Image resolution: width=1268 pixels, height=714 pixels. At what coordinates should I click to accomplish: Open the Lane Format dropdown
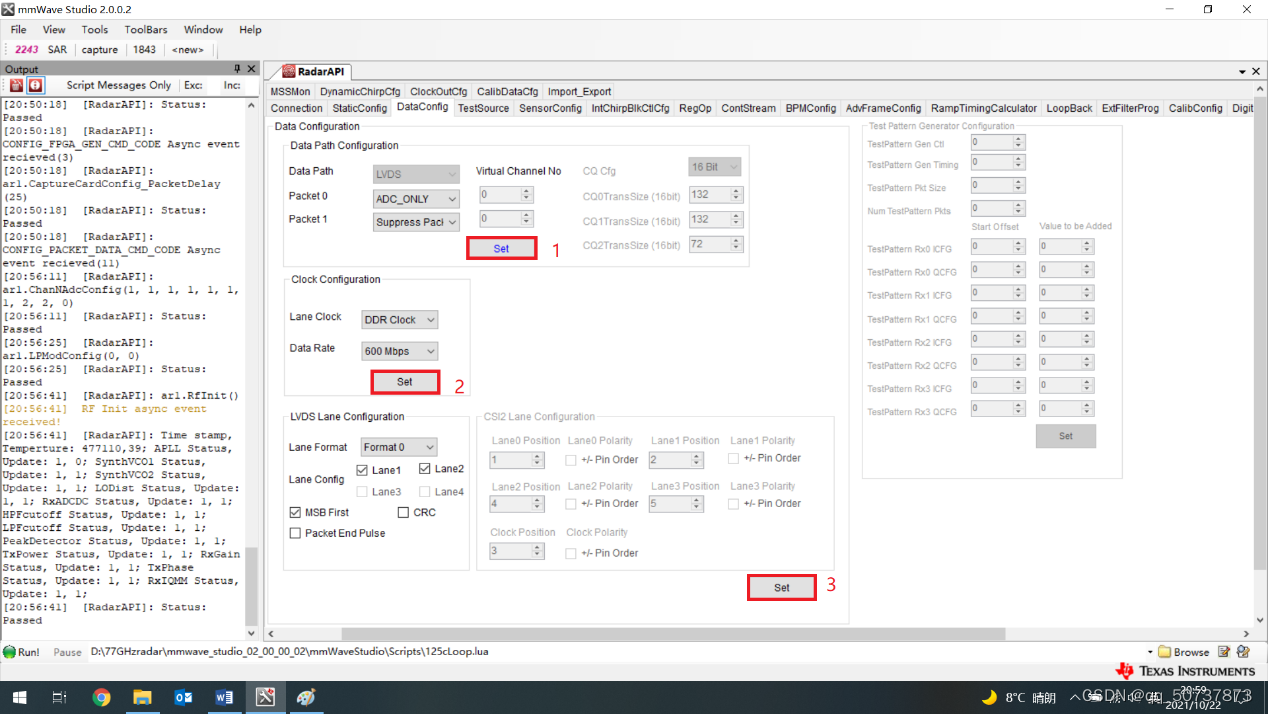pyautogui.click(x=400, y=447)
